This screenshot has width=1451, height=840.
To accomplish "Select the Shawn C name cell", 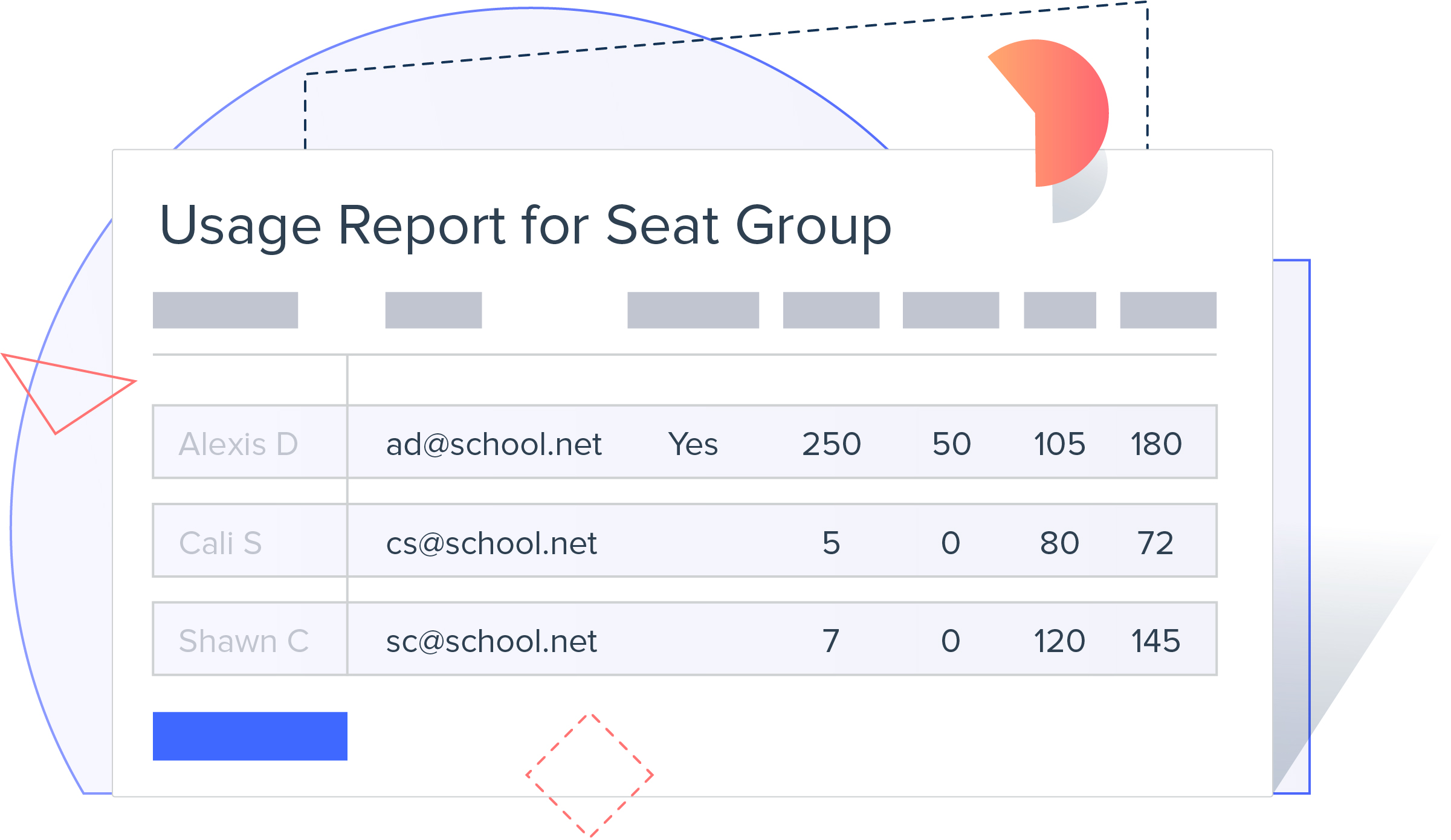I will click(244, 641).
